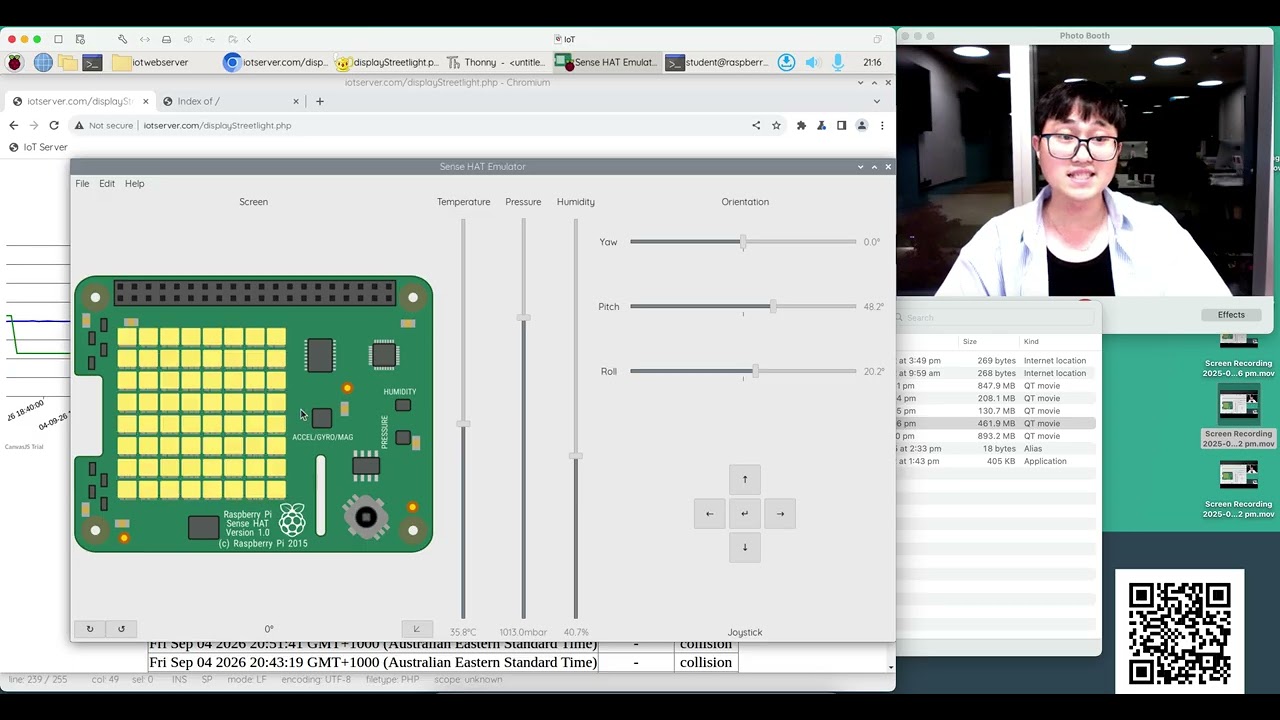1280x720 pixels.
Task: Click the Pitch slider handle
Action: tap(773, 307)
